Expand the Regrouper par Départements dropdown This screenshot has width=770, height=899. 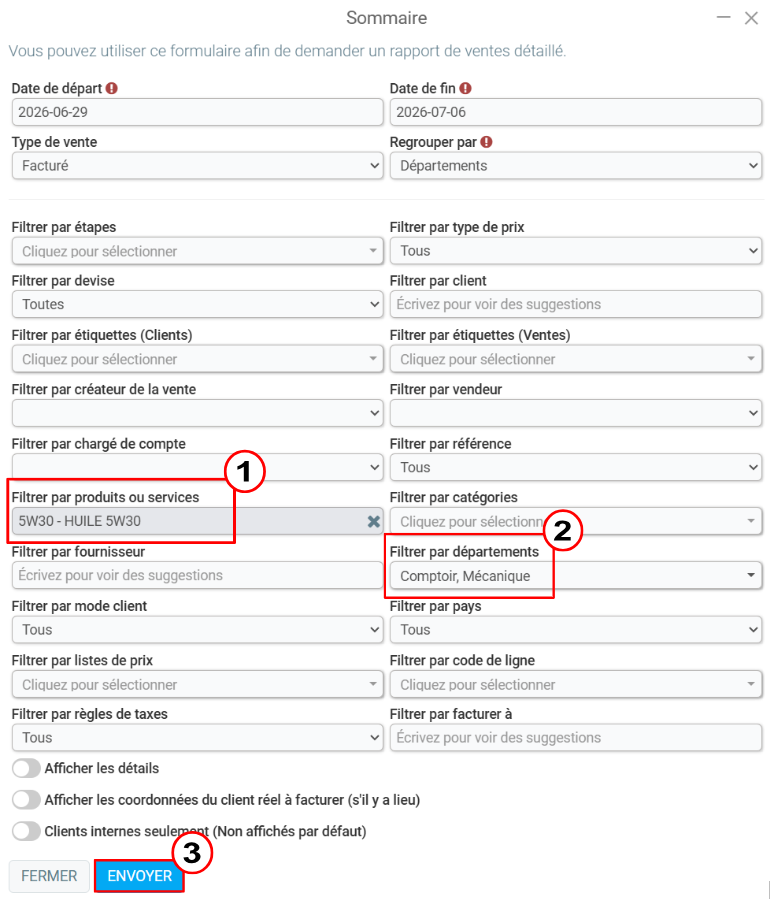pyautogui.click(x=576, y=166)
